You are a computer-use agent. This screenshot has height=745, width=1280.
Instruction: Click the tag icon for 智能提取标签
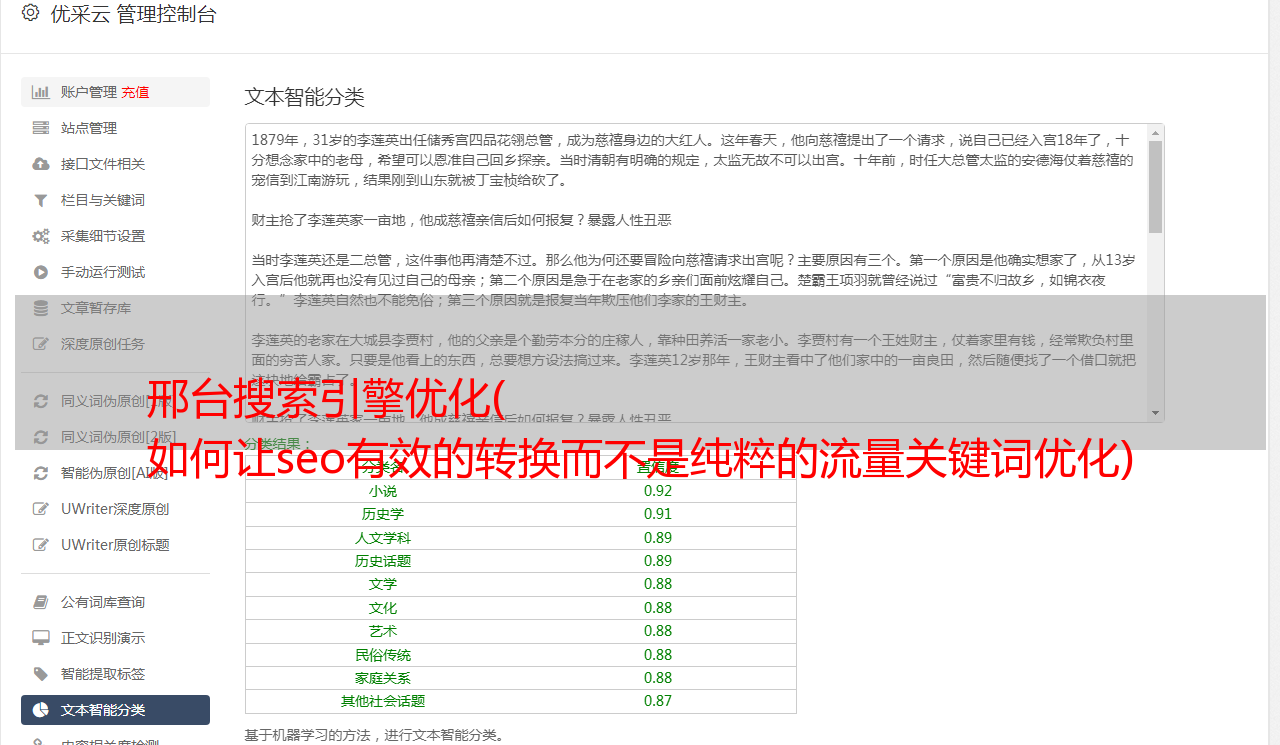[41, 674]
